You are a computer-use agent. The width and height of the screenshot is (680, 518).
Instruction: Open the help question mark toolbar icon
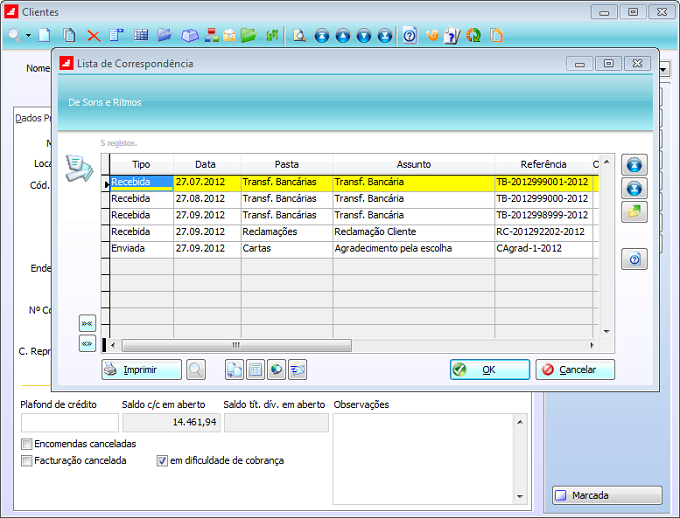coord(410,35)
